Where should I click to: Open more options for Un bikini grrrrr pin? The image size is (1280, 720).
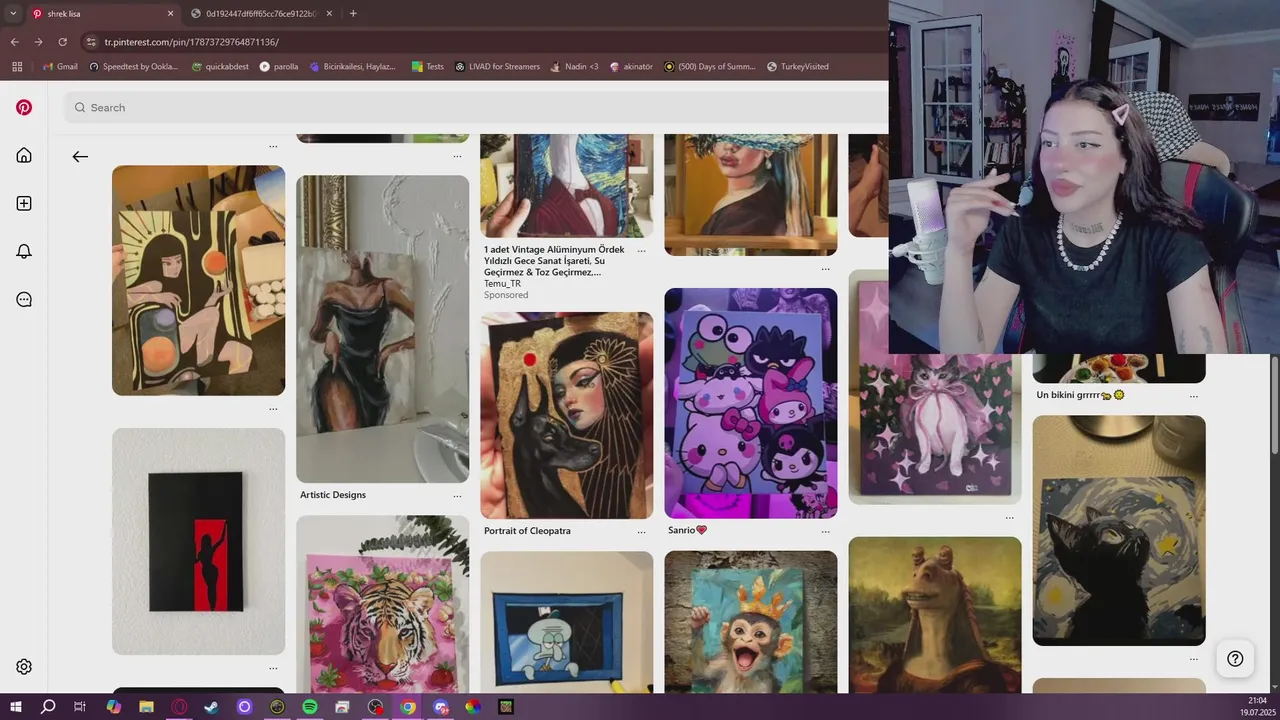pyautogui.click(x=1193, y=396)
